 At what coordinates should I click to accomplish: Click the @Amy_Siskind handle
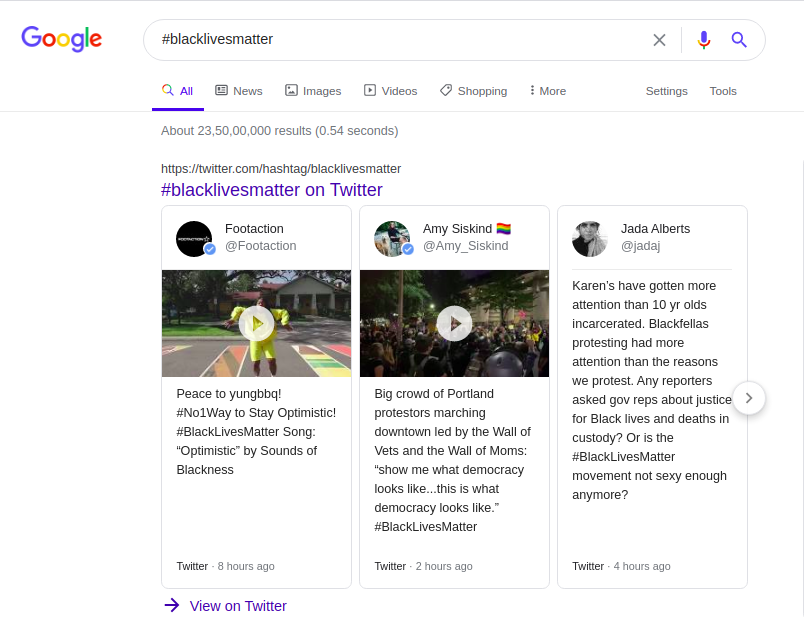click(x=466, y=246)
